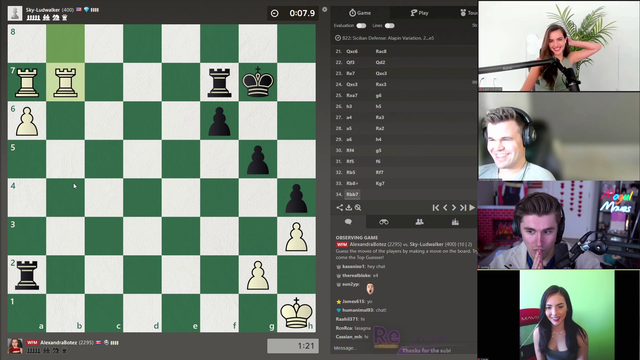Click kasanize1 username in chat

tap(353, 266)
